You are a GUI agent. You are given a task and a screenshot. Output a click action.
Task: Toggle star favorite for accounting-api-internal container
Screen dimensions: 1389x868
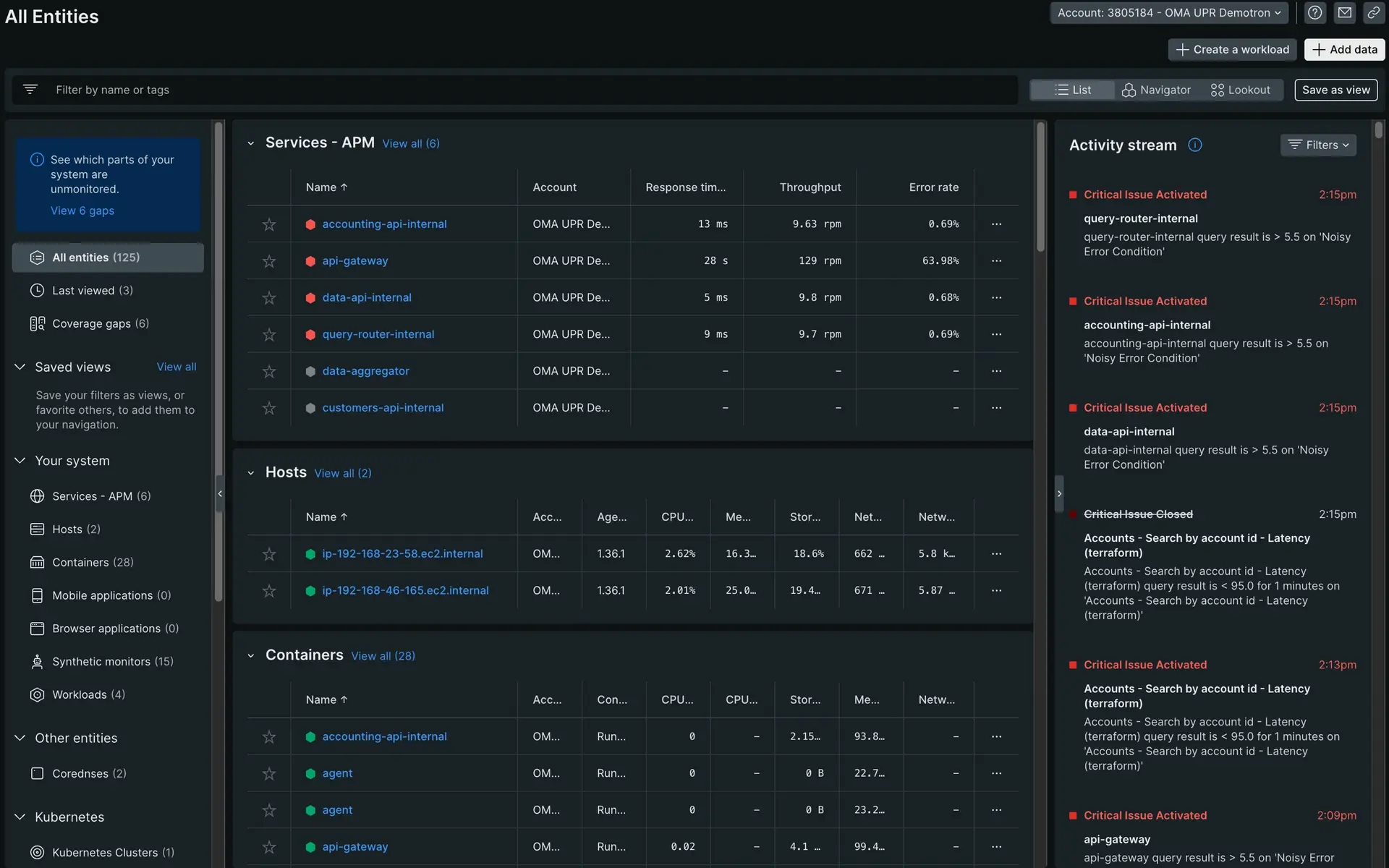269,736
